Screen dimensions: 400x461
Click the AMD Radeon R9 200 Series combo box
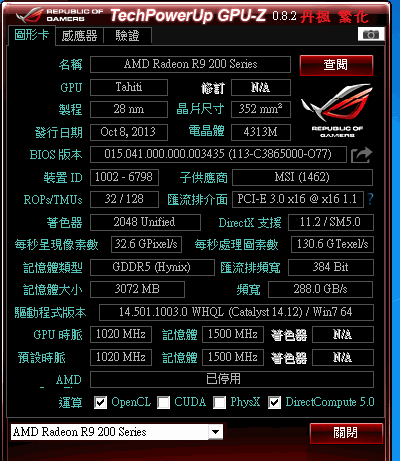[x=117, y=432]
